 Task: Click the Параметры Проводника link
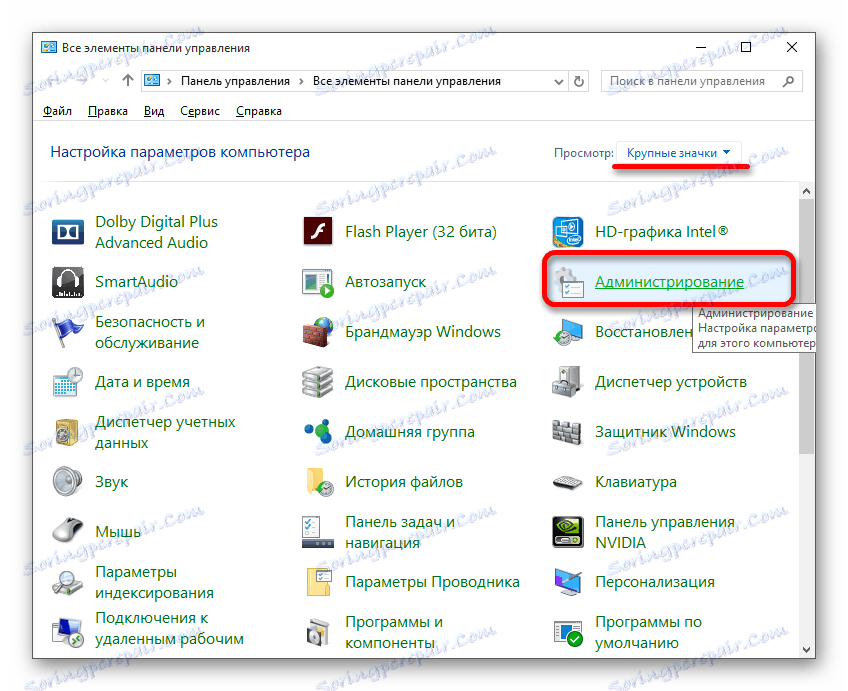click(432, 582)
